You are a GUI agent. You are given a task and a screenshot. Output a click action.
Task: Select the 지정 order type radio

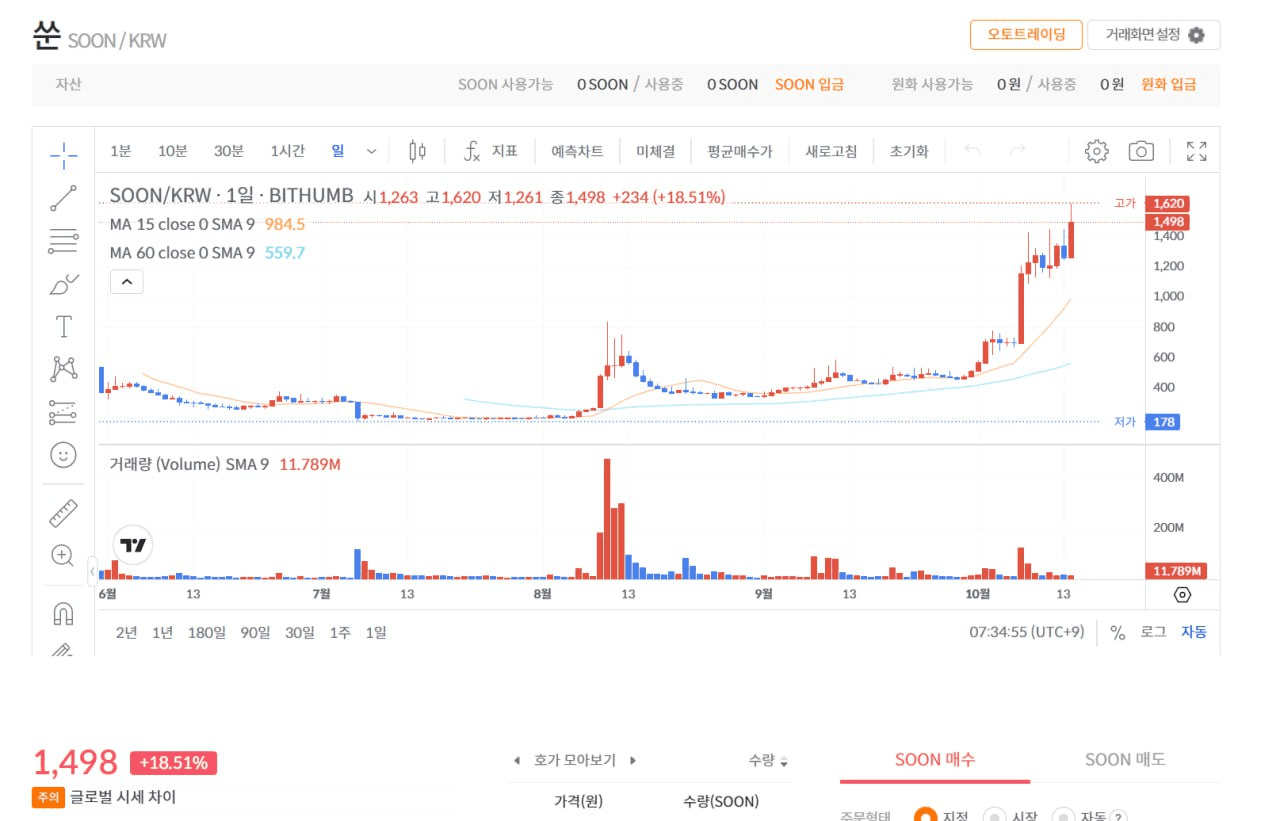(x=925, y=816)
